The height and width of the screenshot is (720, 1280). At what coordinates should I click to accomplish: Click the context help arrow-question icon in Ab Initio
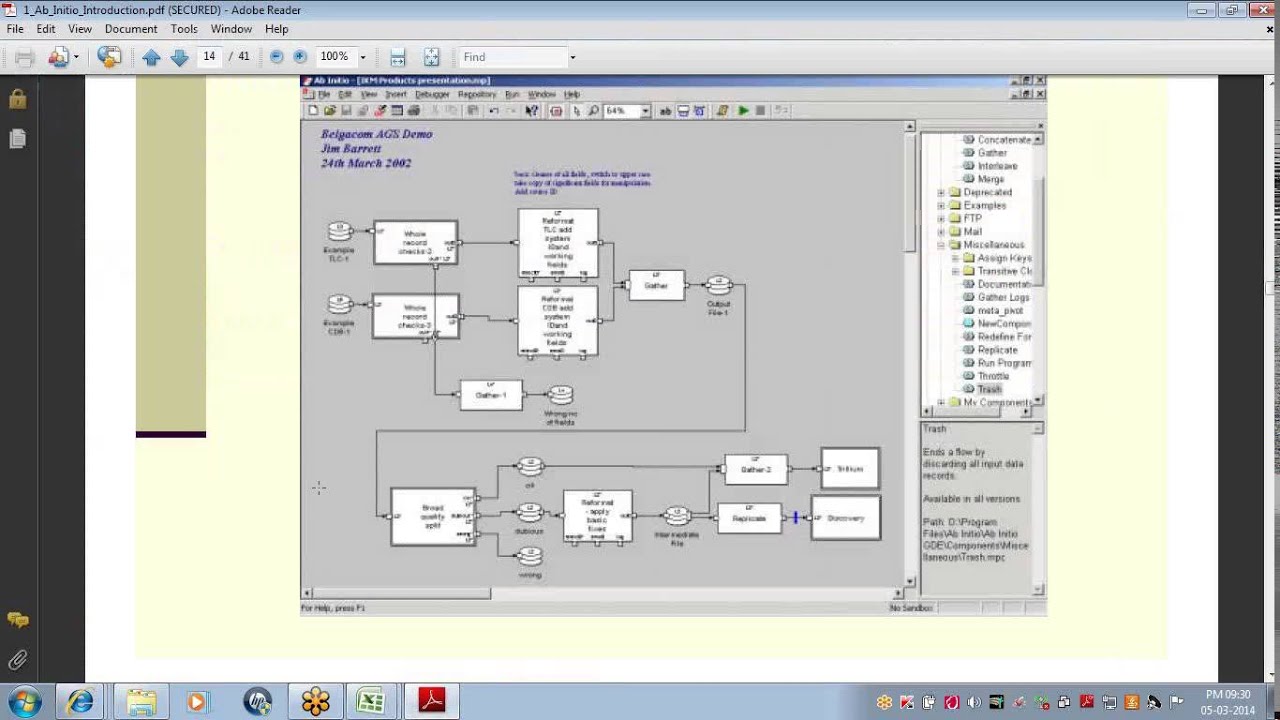pyautogui.click(x=531, y=111)
